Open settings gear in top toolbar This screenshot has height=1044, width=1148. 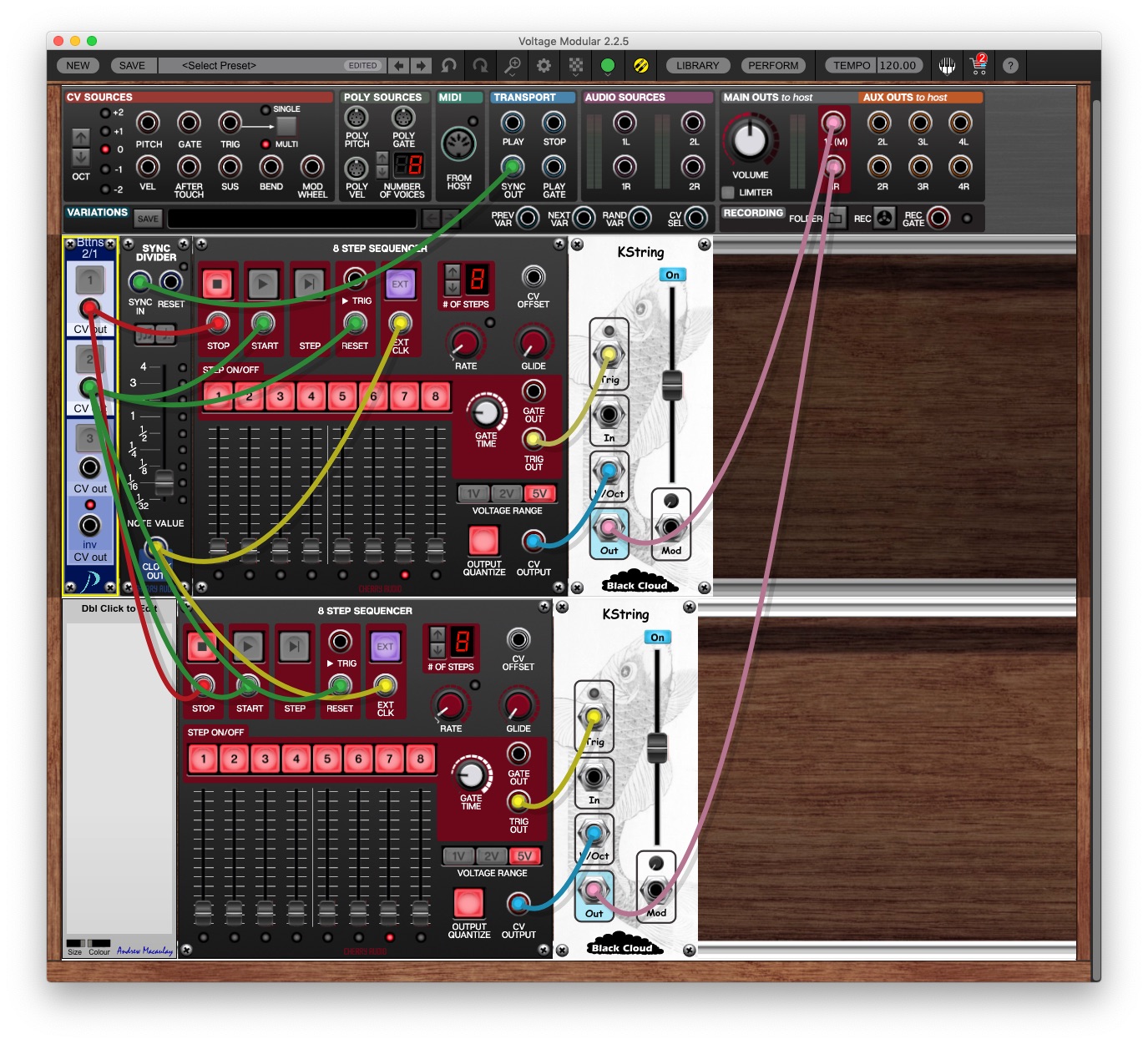(x=544, y=65)
